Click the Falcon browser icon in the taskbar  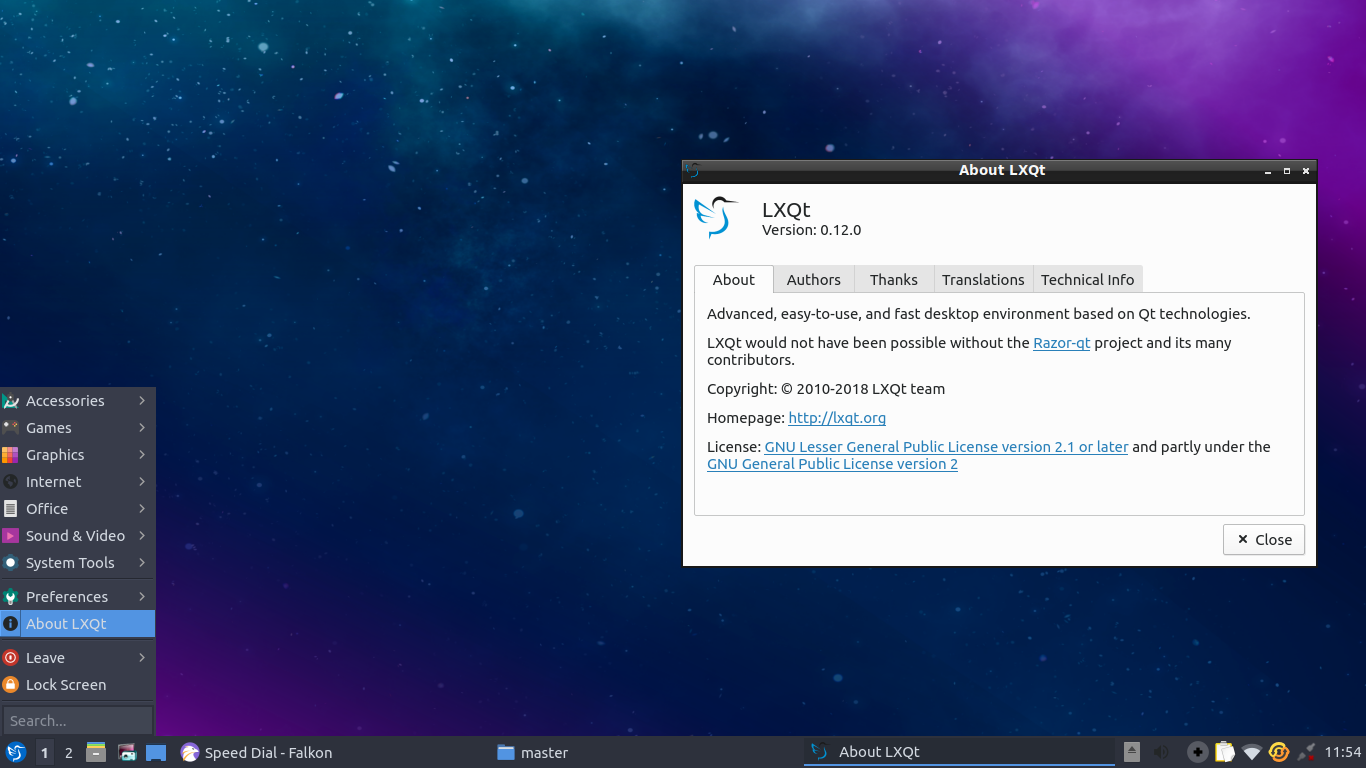pyautogui.click(x=190, y=752)
